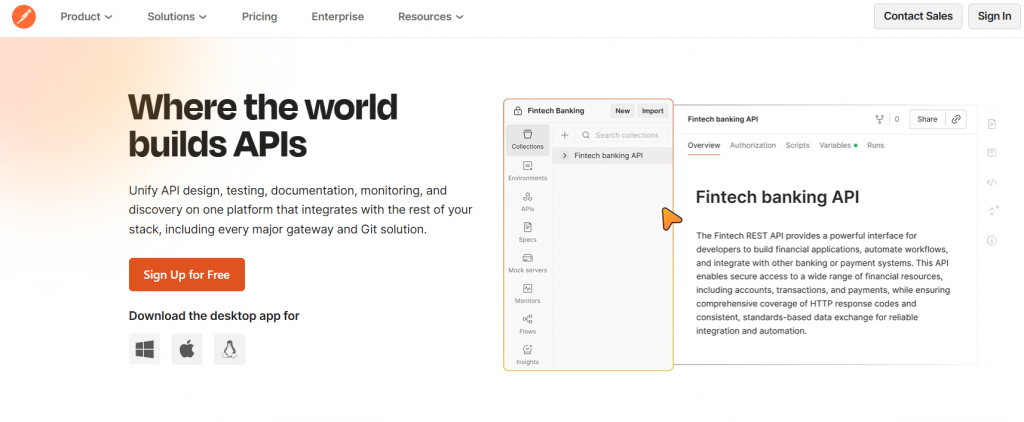Open the Pricing page
Image resolution: width=1024 pixels, height=422 pixels.
click(x=259, y=17)
